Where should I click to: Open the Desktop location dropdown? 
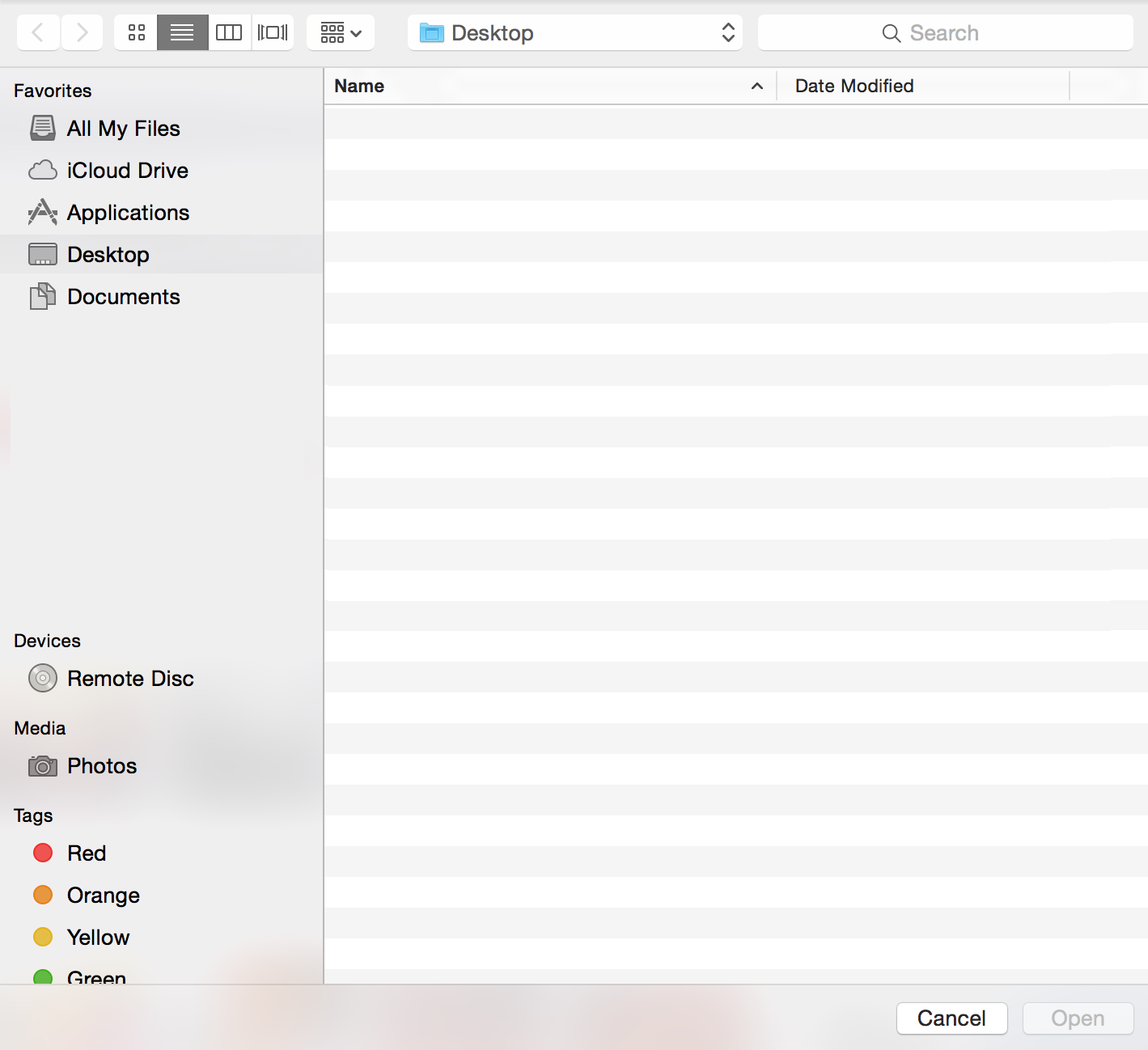(x=574, y=32)
